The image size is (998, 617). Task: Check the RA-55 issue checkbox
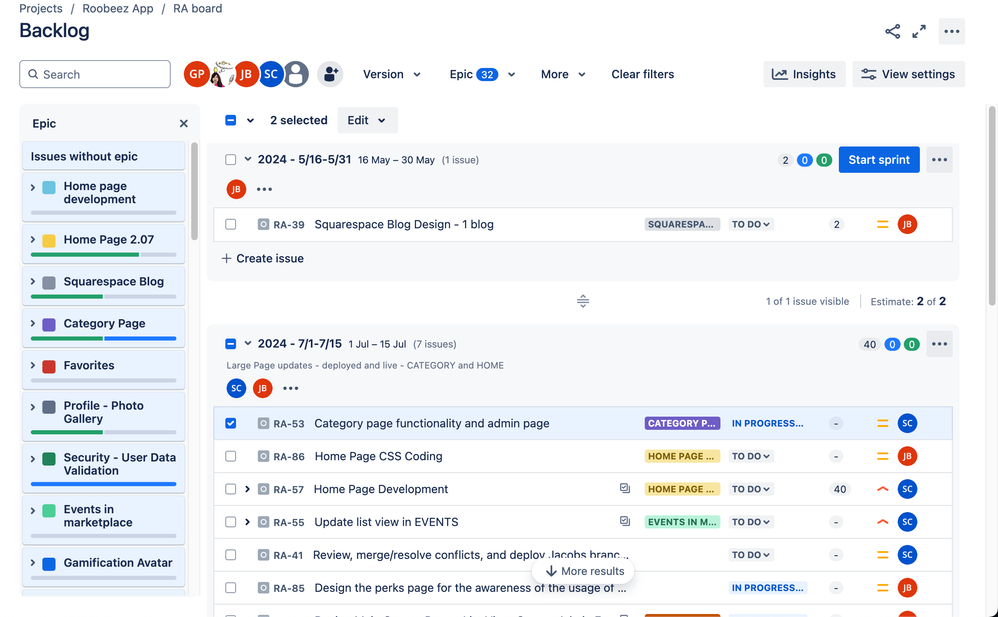230,522
